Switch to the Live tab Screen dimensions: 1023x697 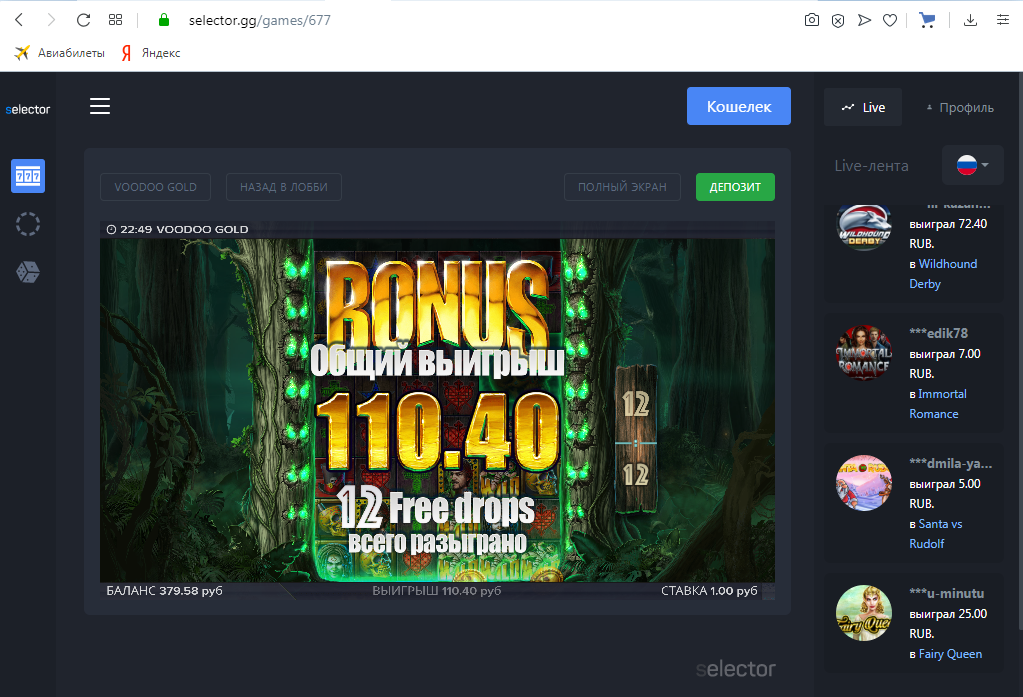point(863,107)
